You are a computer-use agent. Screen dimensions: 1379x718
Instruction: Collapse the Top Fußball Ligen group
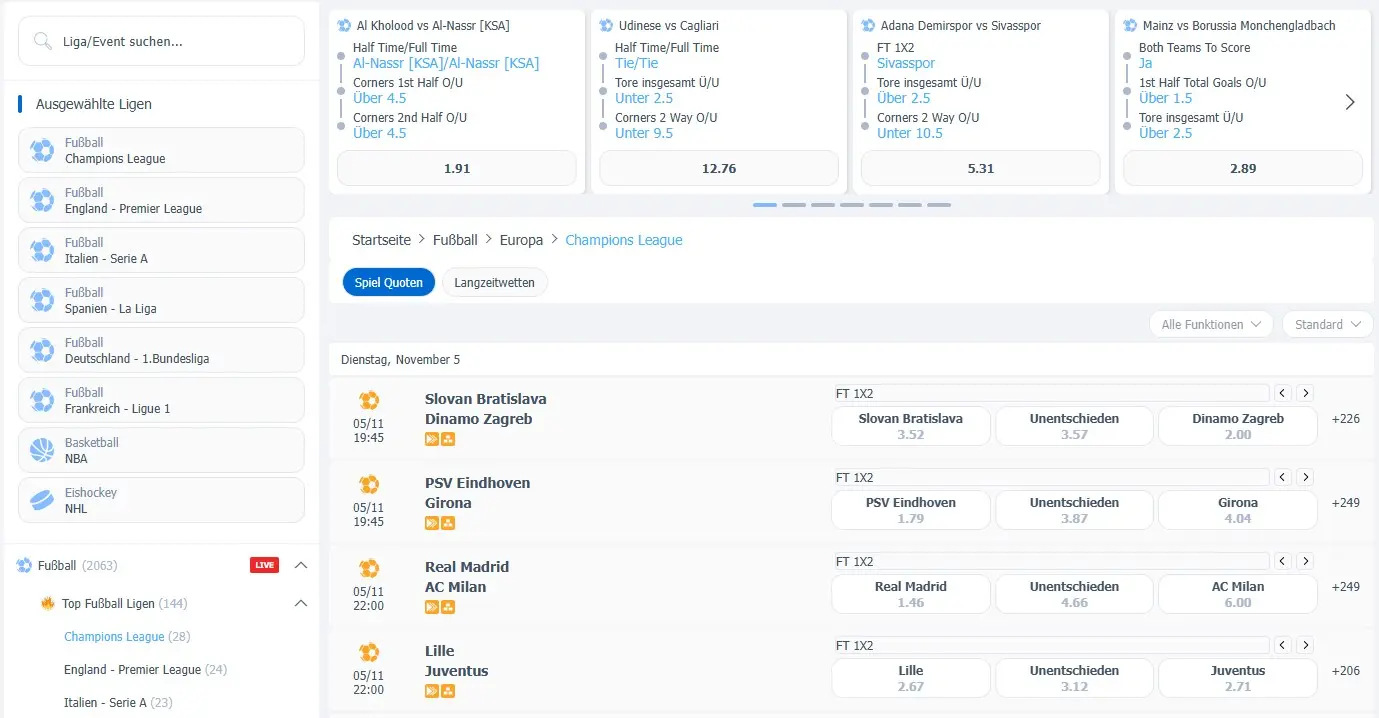(300, 603)
